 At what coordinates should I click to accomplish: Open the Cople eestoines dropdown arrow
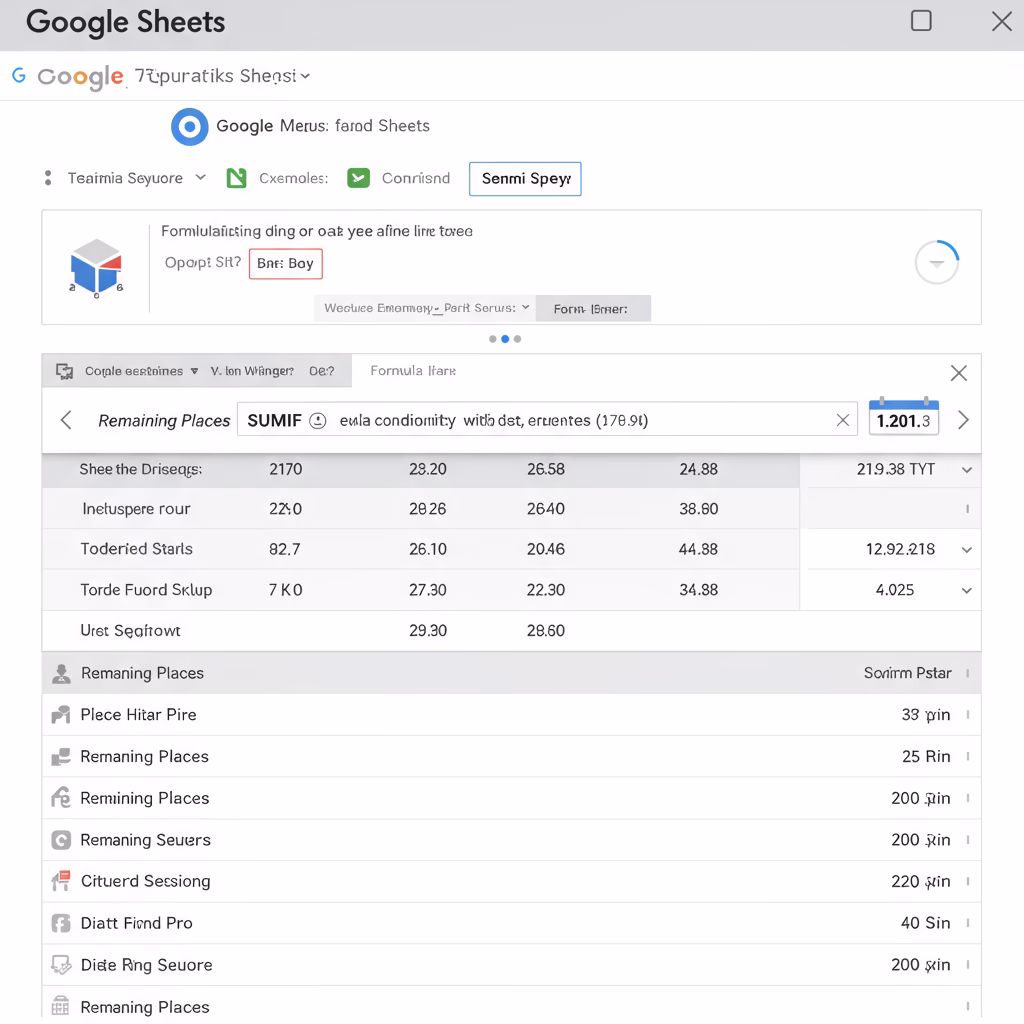click(194, 371)
